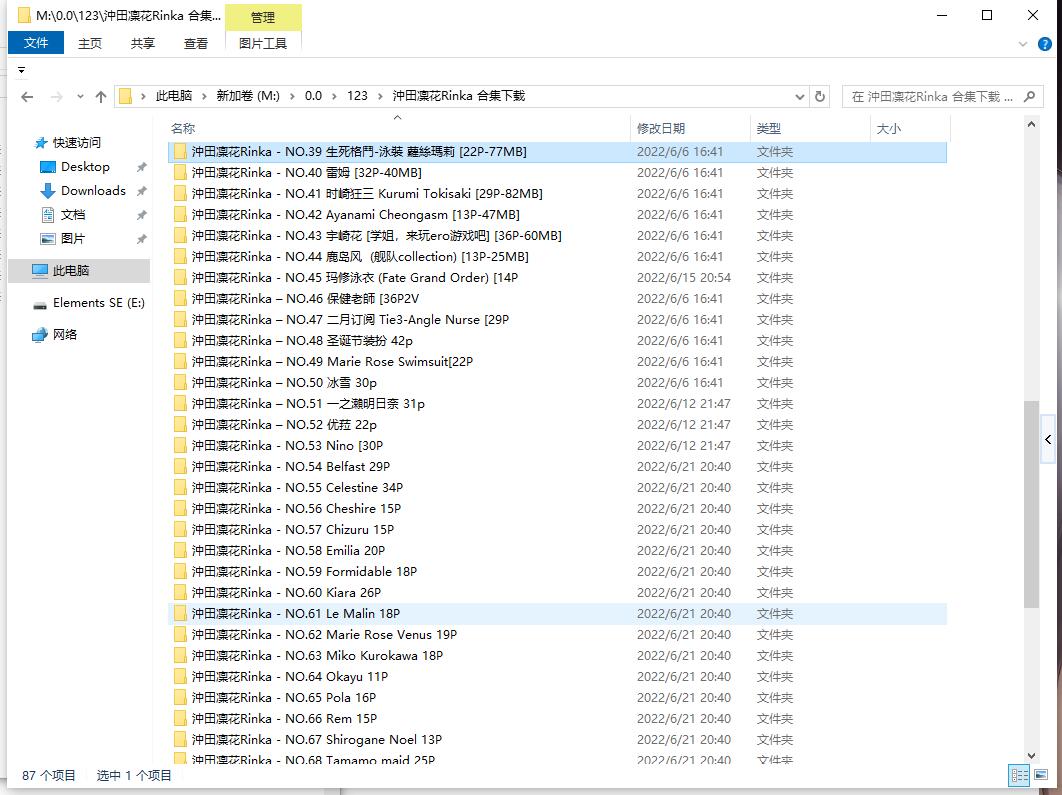Open Downloads in Quick access
This screenshot has width=1062, height=795.
click(93, 191)
